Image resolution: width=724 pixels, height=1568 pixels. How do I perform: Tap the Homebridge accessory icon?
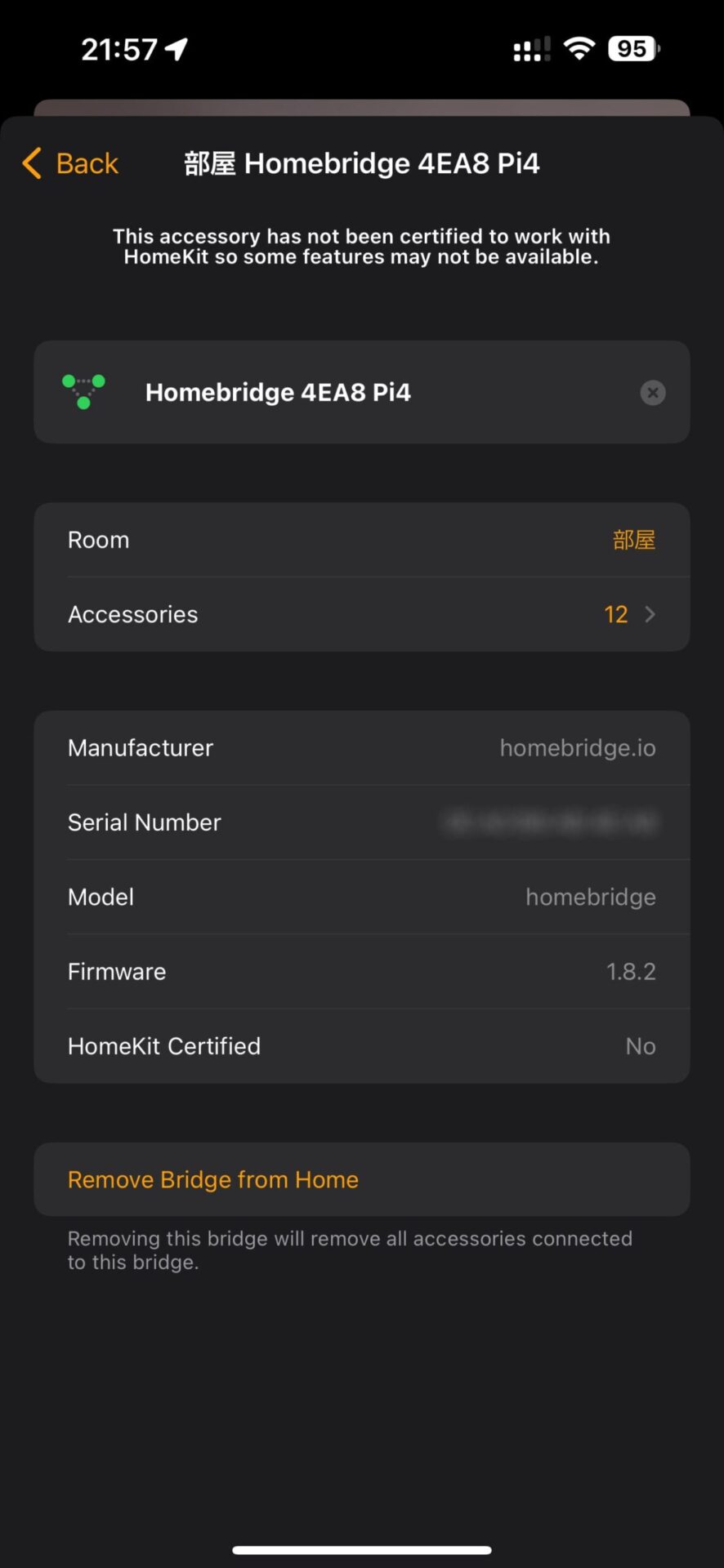(83, 392)
